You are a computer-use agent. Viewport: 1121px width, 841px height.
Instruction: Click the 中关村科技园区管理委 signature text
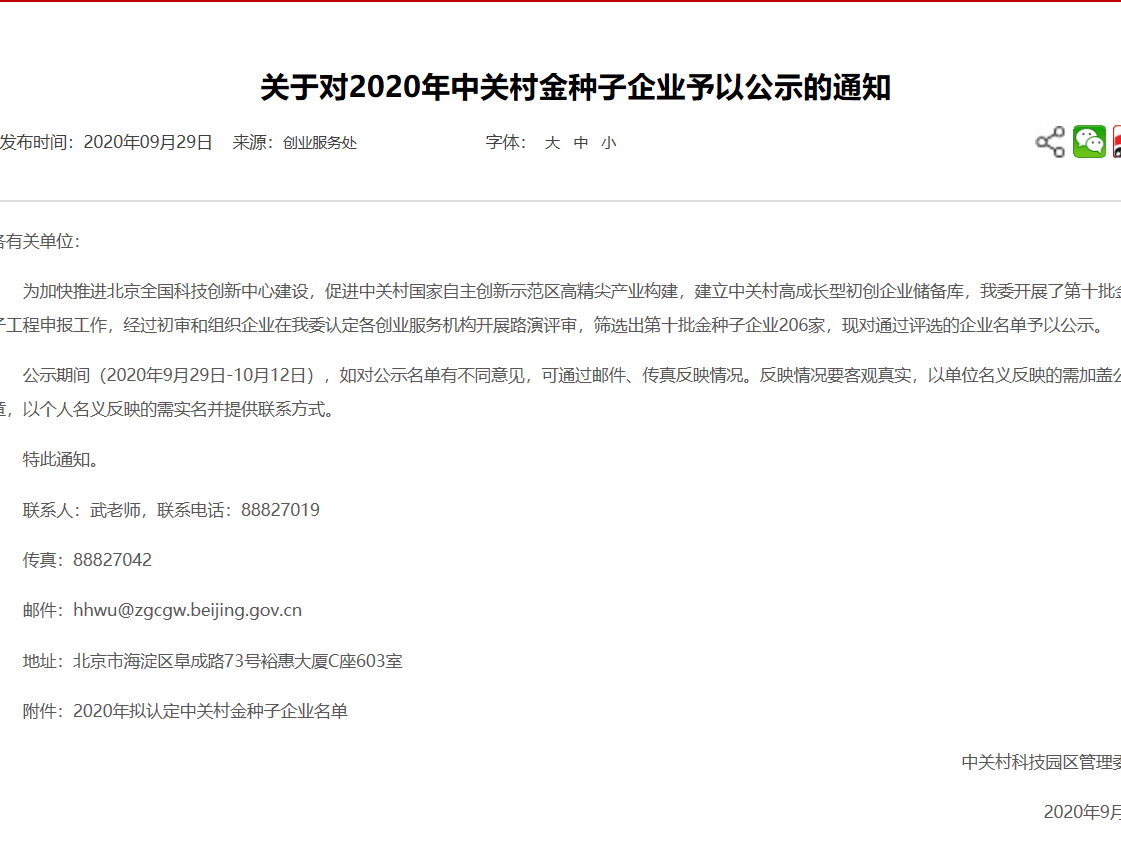[1040, 762]
